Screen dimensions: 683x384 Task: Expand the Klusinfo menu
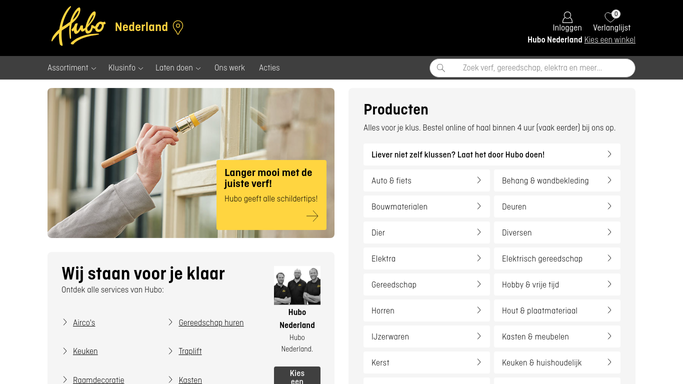point(125,68)
